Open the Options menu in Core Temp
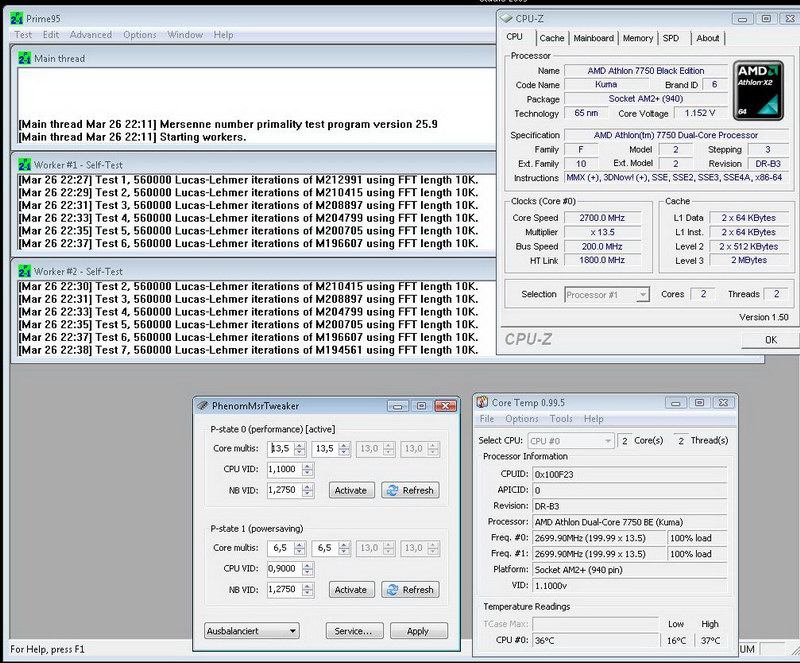Screen dimensions: 800x663 pos(521,419)
